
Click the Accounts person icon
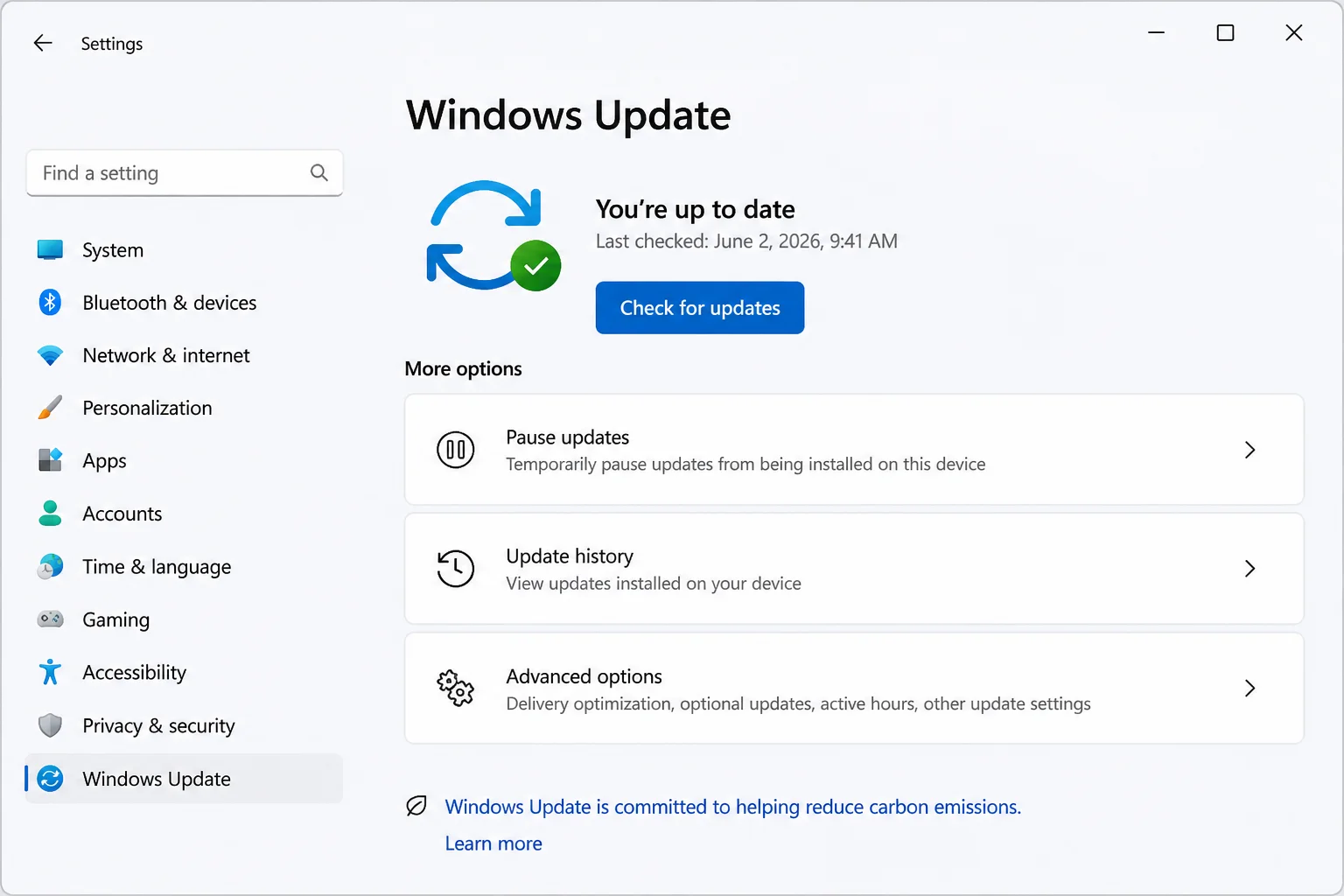point(51,514)
